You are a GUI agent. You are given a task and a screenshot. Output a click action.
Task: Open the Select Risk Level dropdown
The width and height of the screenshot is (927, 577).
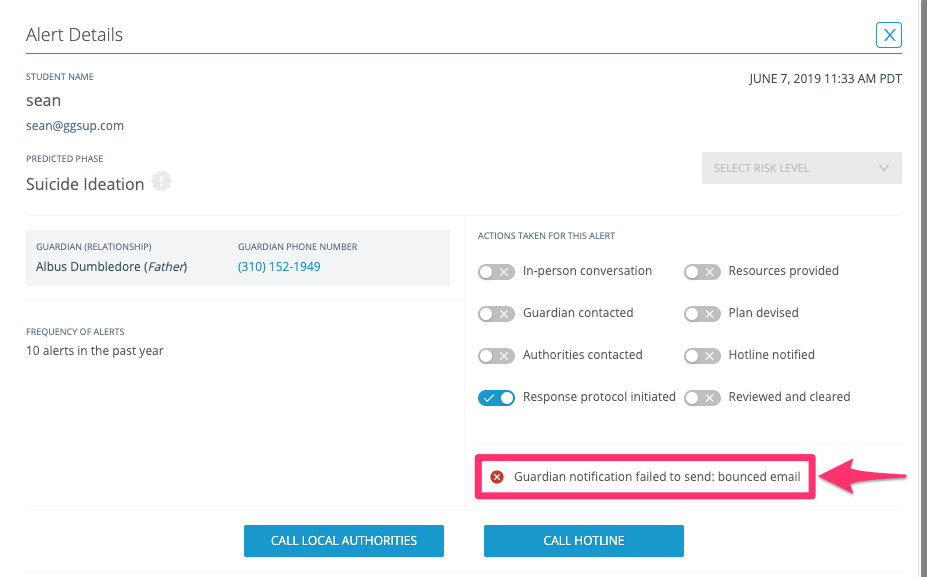click(x=801, y=168)
